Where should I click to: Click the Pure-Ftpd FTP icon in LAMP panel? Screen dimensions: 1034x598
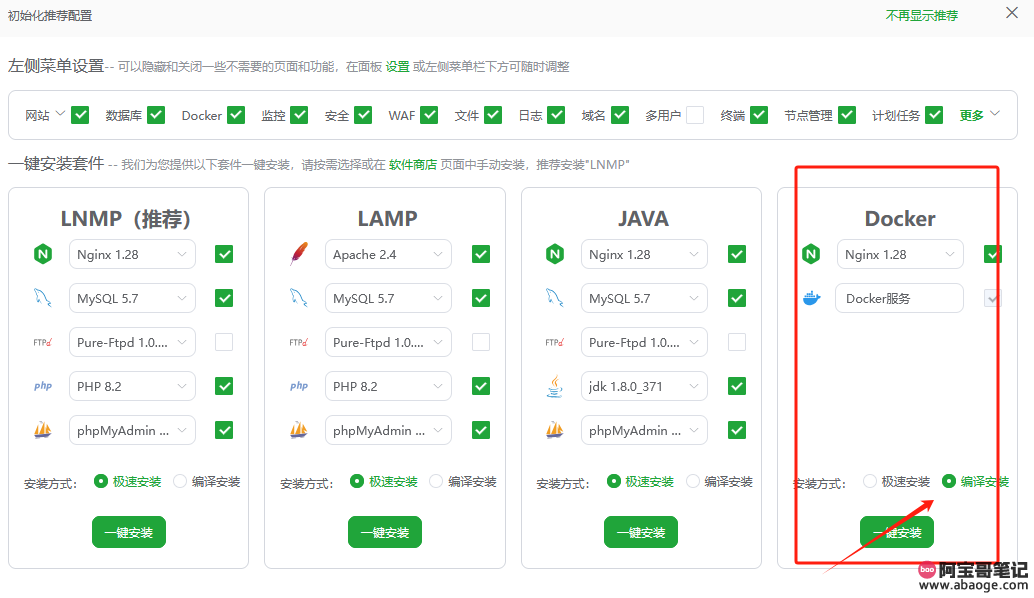point(298,342)
